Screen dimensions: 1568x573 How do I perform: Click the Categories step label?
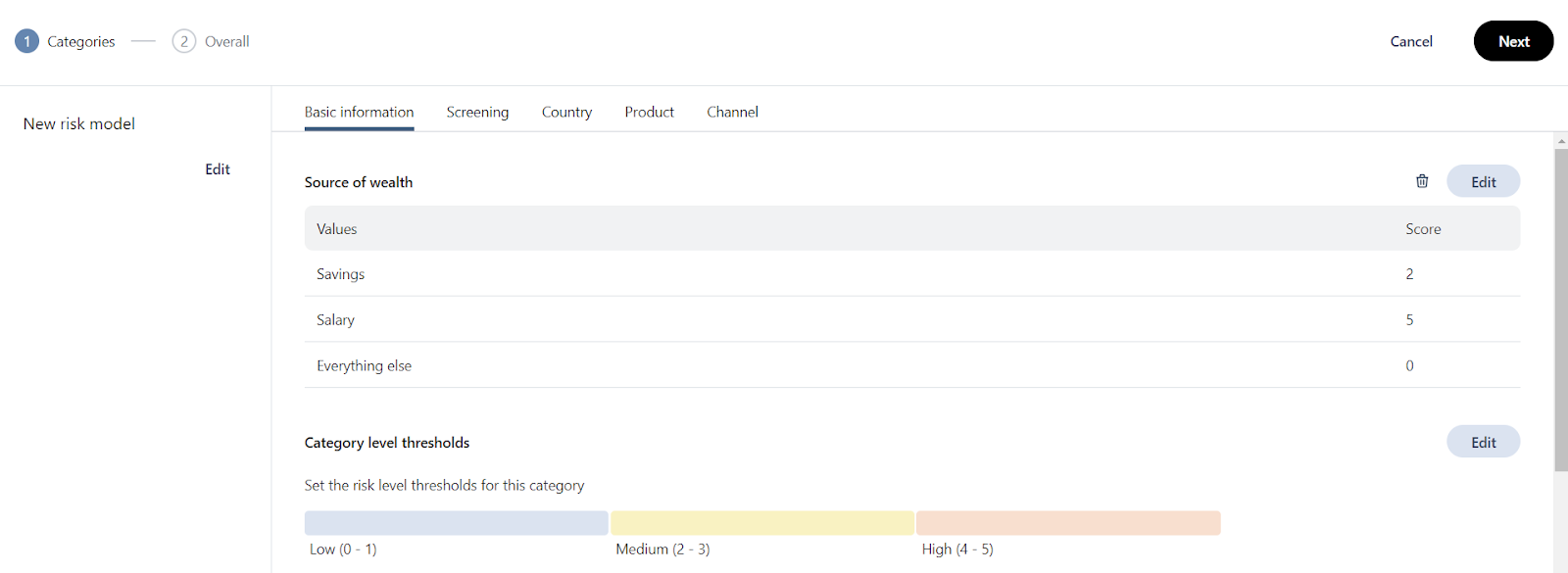[81, 41]
